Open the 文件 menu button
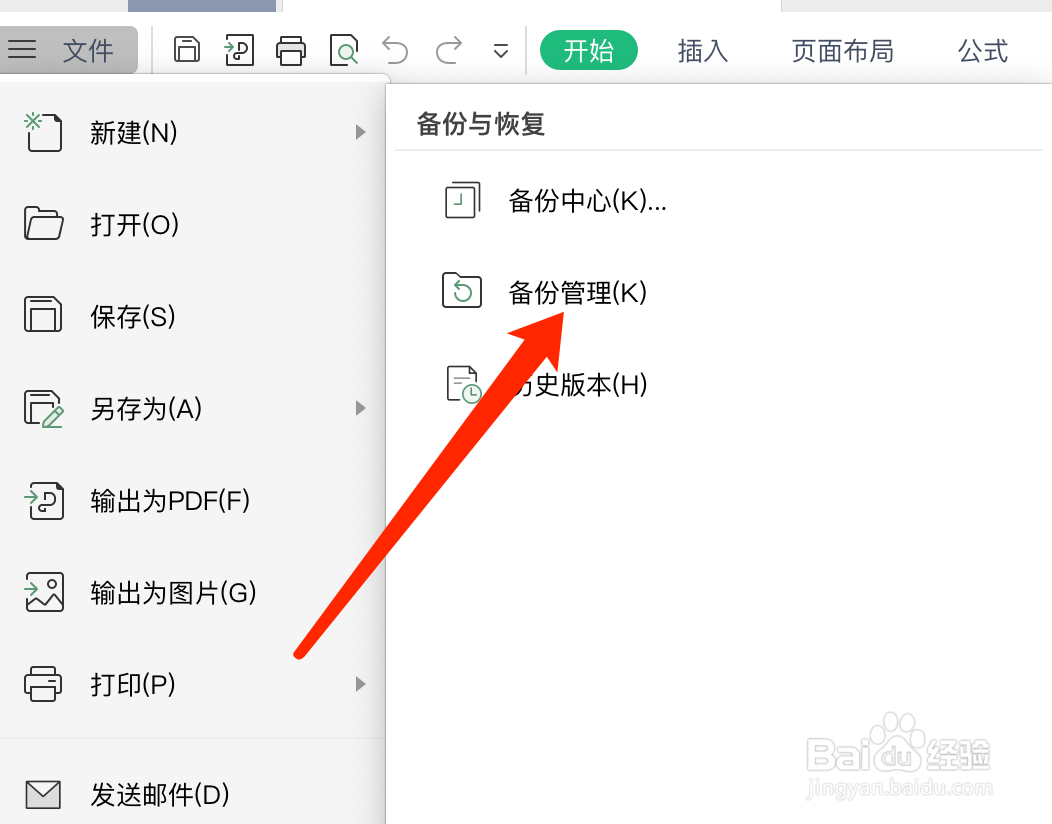 pyautogui.click(x=68, y=50)
